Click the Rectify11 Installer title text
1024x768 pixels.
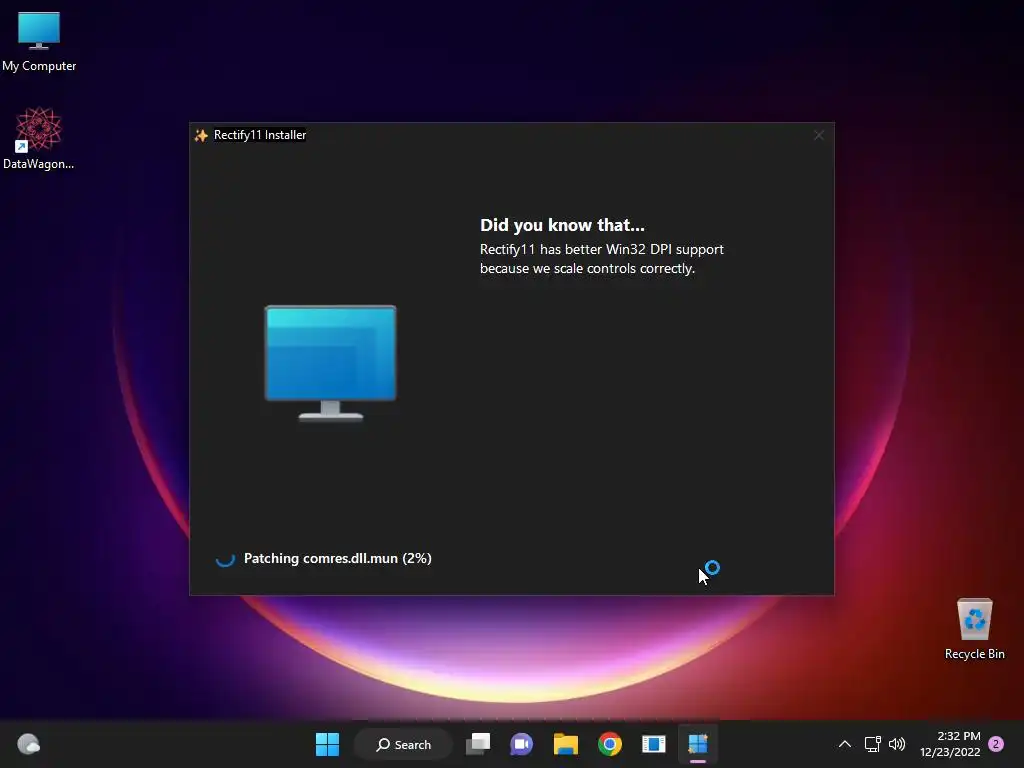point(260,135)
